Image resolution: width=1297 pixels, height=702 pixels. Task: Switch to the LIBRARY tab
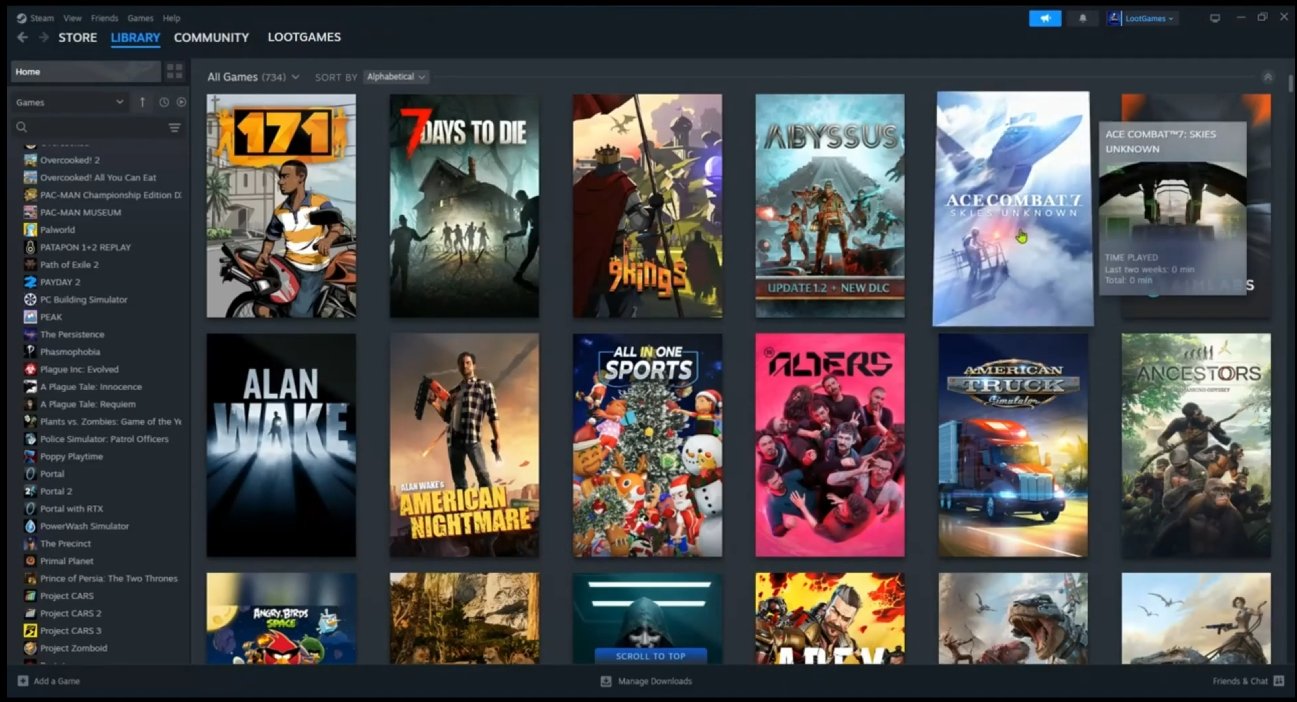click(x=135, y=38)
